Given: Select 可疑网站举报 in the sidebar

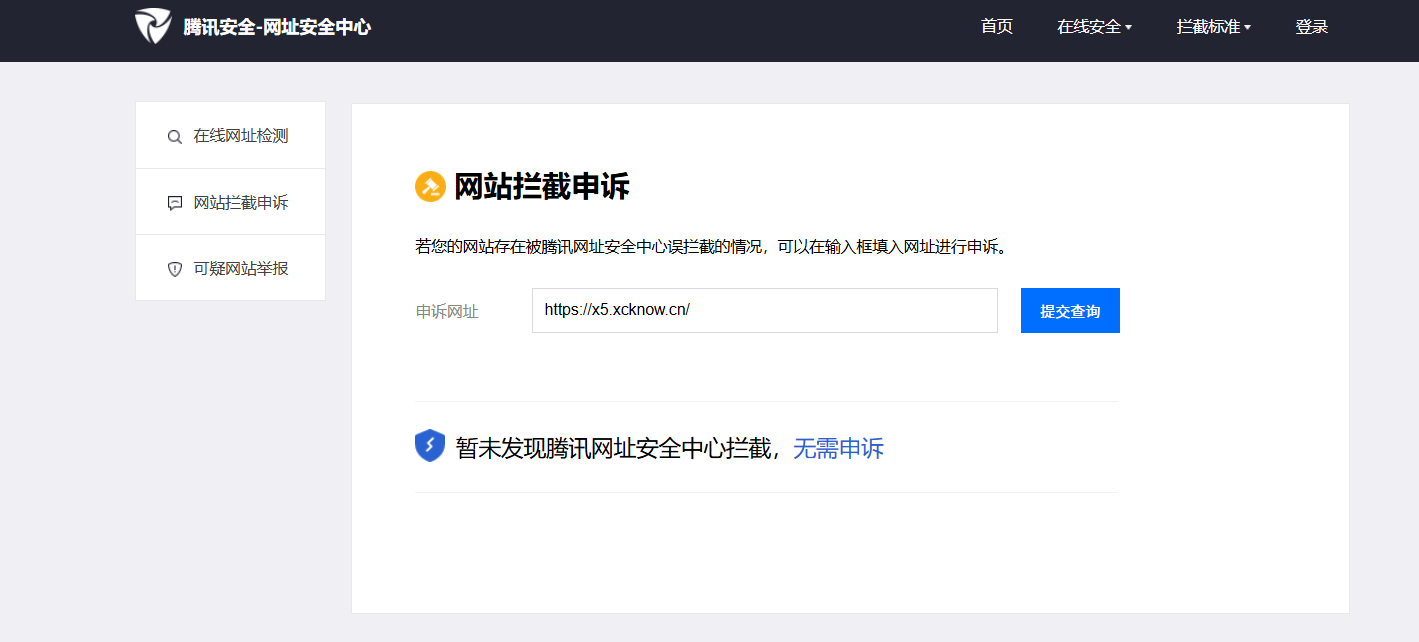Looking at the screenshot, I should [x=230, y=268].
